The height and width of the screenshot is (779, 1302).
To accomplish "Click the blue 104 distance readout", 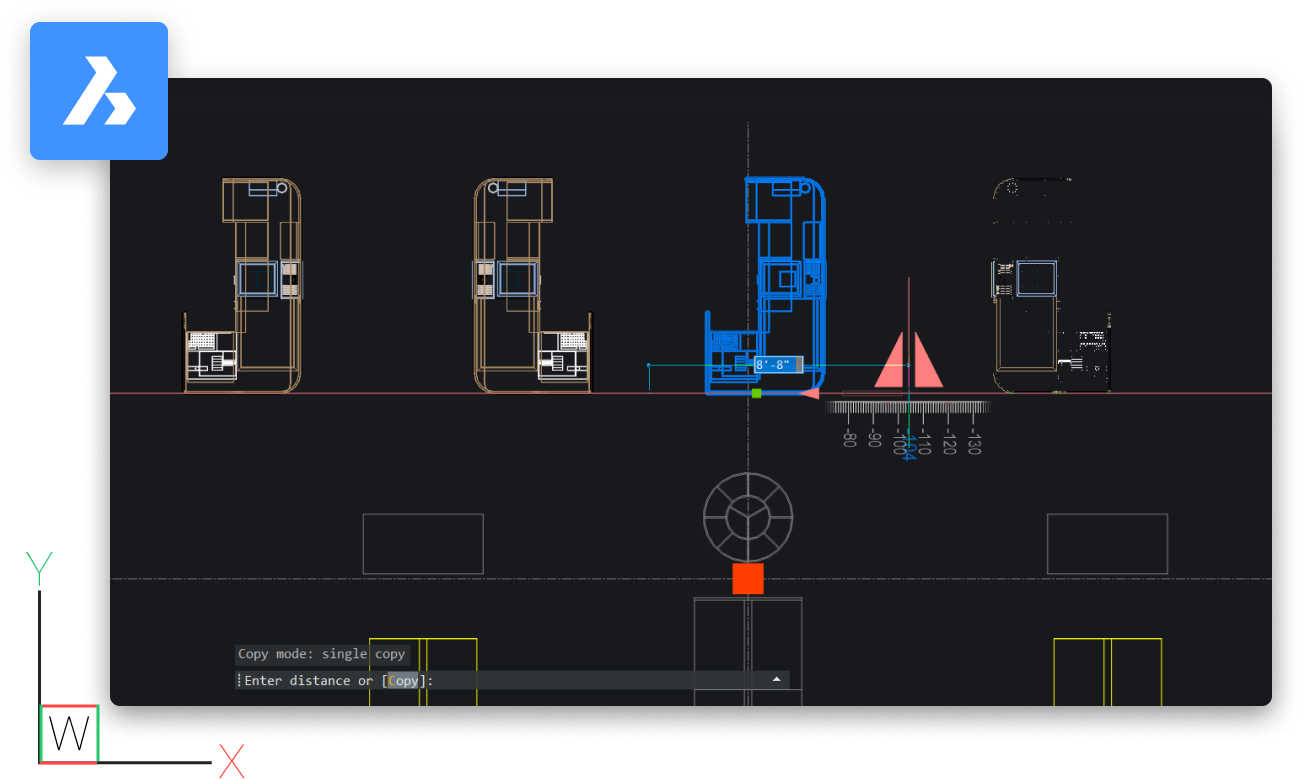I will pos(909,447).
